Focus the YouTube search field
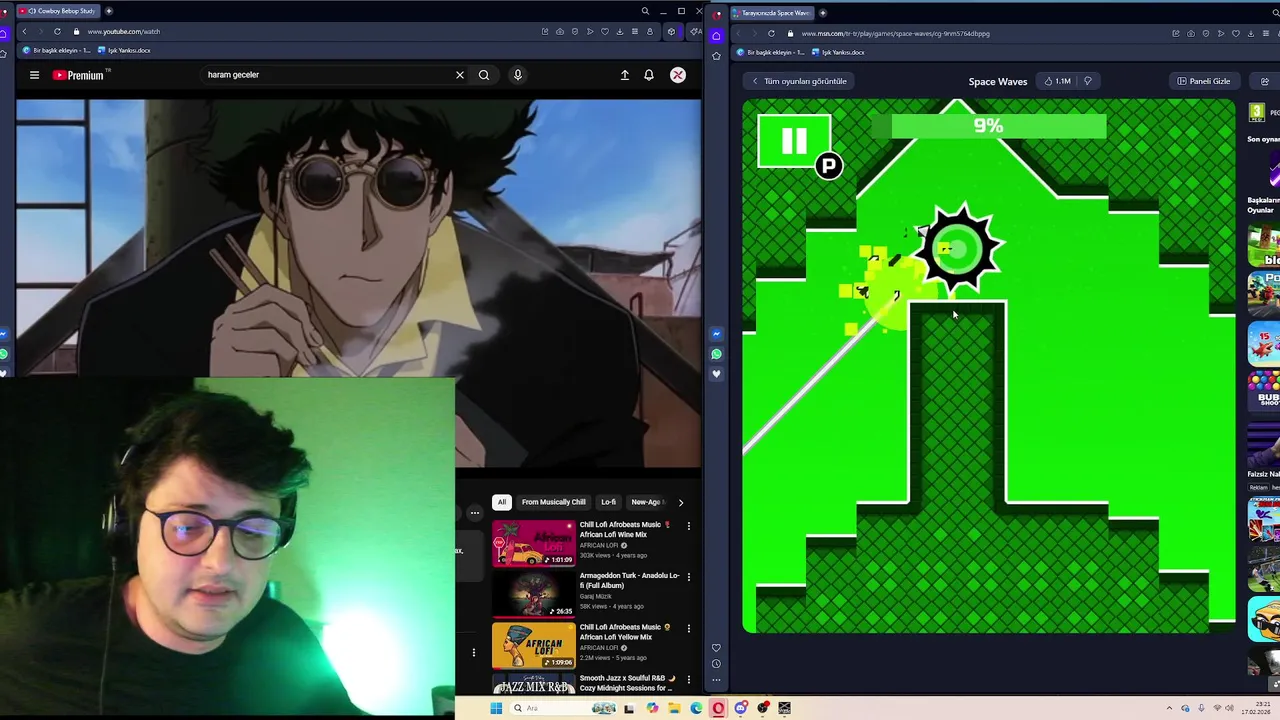Viewport: 1280px width, 720px height. (x=325, y=75)
